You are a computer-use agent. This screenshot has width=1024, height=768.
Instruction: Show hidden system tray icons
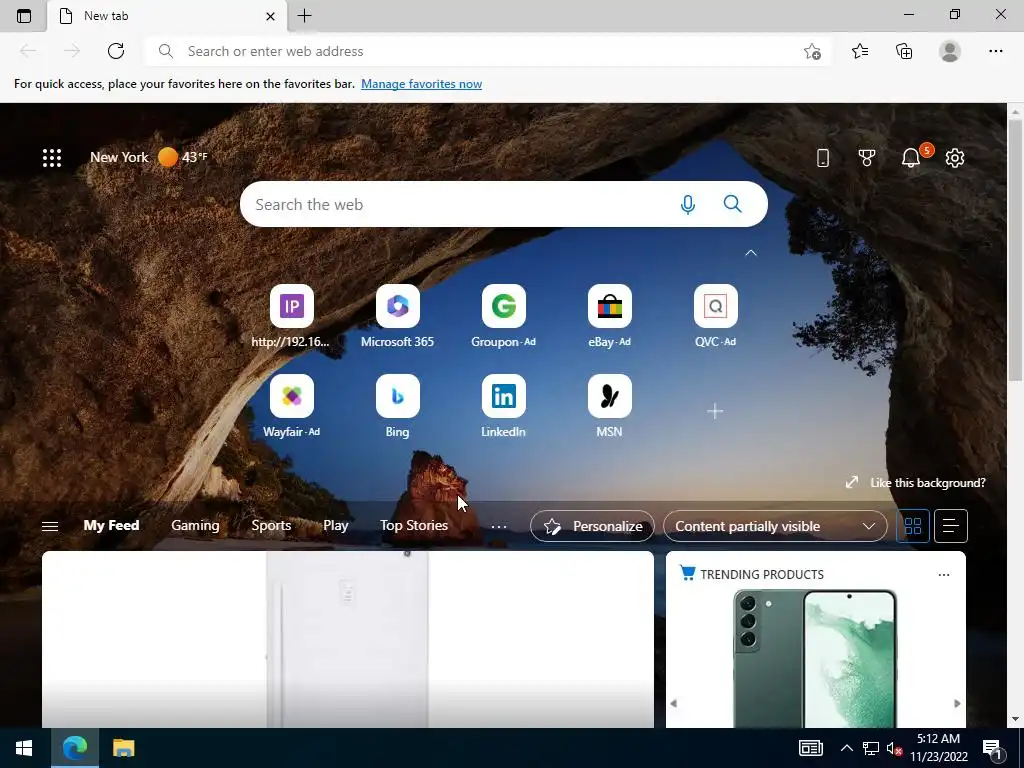point(846,748)
